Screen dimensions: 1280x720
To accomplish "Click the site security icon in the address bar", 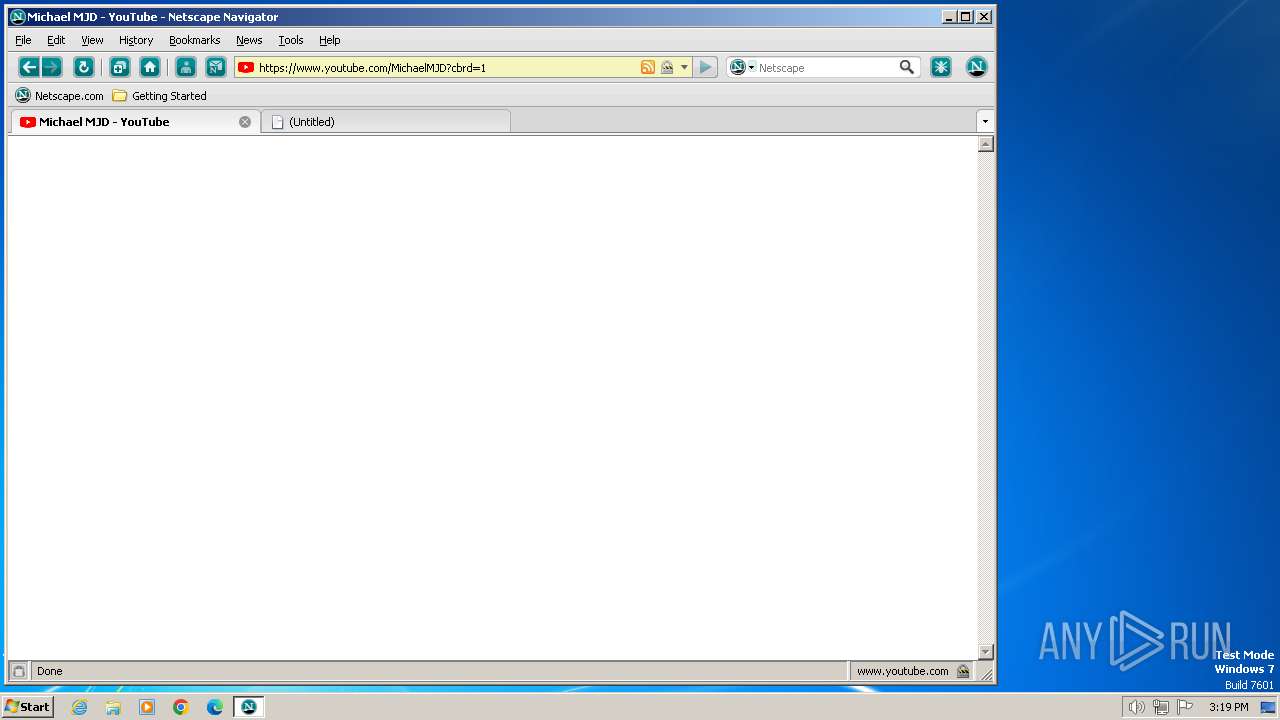I will click(x=667, y=67).
